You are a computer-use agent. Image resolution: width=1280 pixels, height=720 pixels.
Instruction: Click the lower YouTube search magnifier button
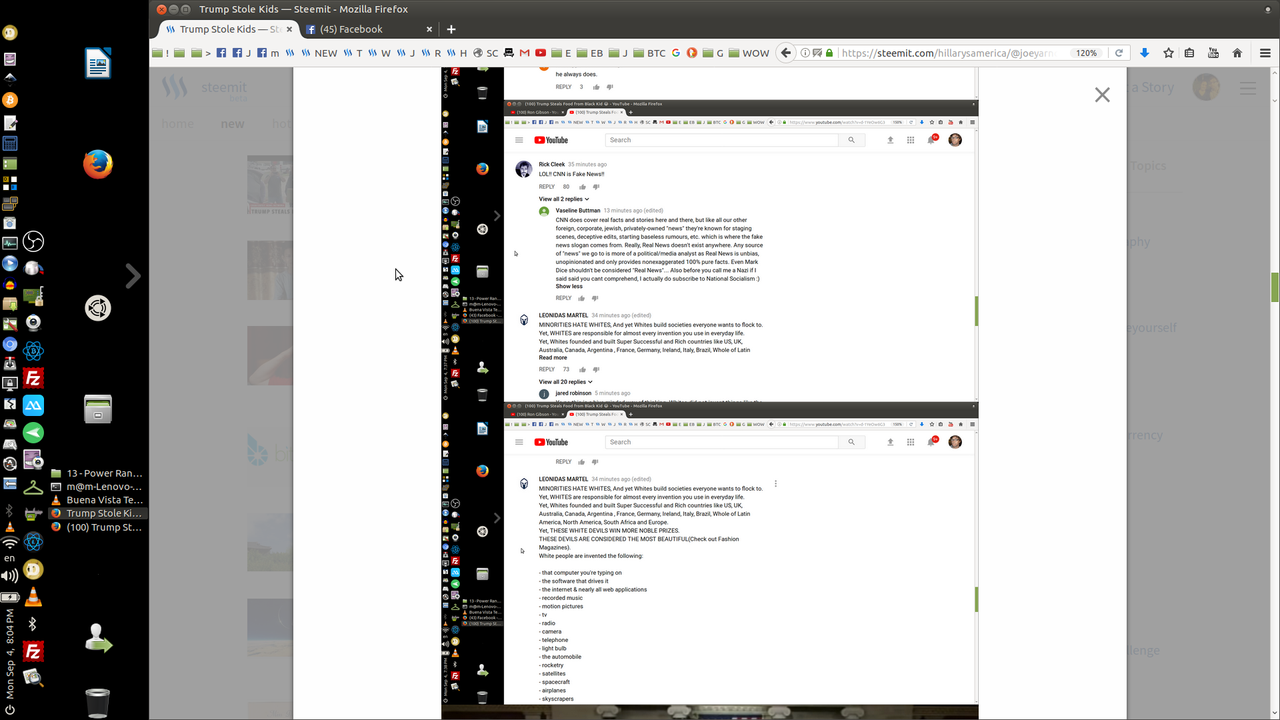852,442
